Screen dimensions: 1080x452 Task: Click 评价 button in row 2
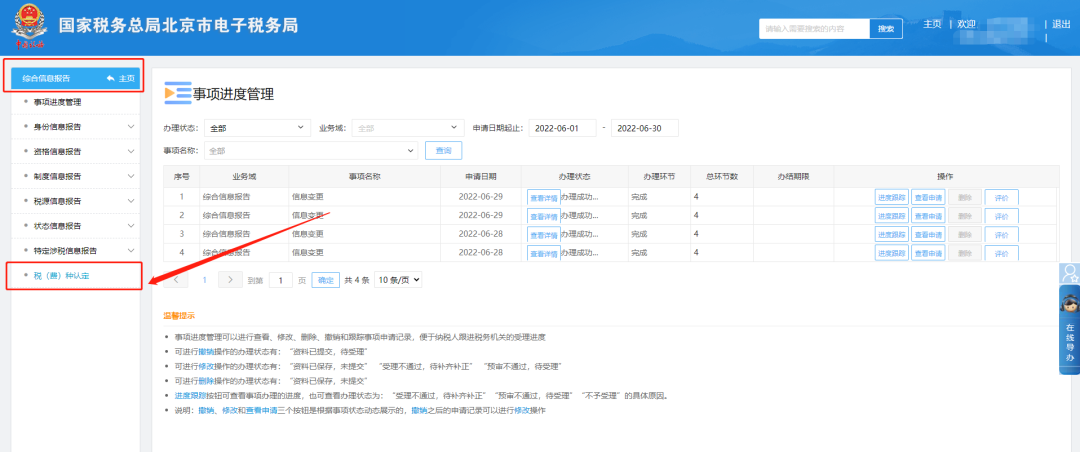[x=1001, y=216]
